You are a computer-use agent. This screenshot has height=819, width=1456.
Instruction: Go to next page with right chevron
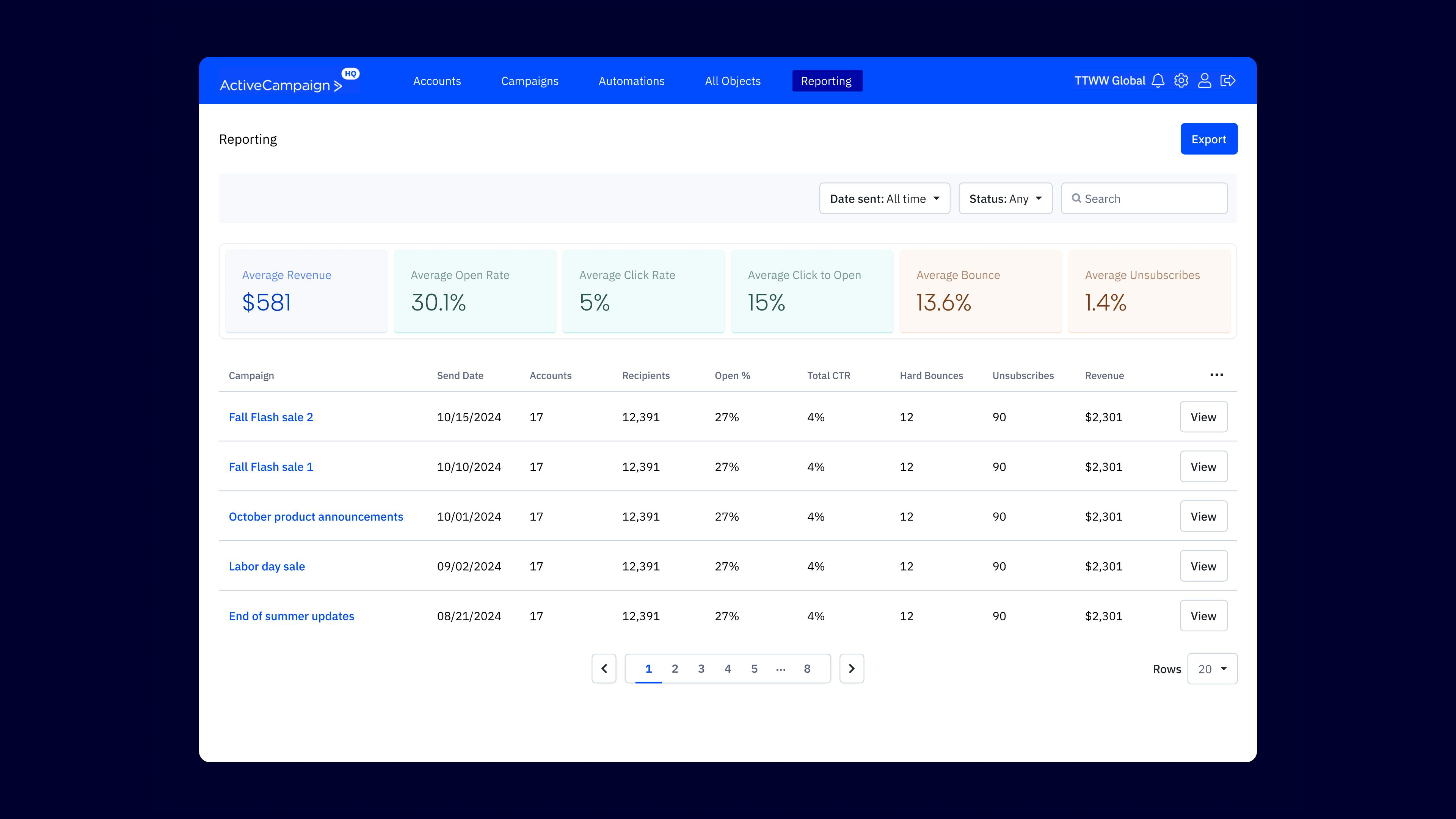(852, 668)
